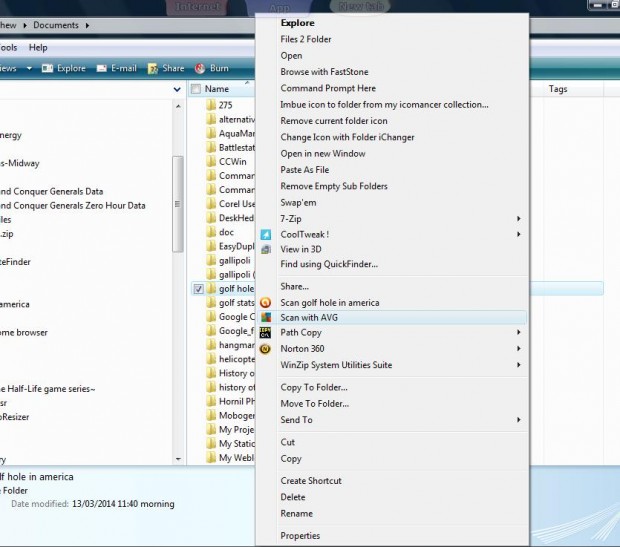Uncheck the golf hole folder checkbox
The image size is (620, 547).
tap(198, 289)
